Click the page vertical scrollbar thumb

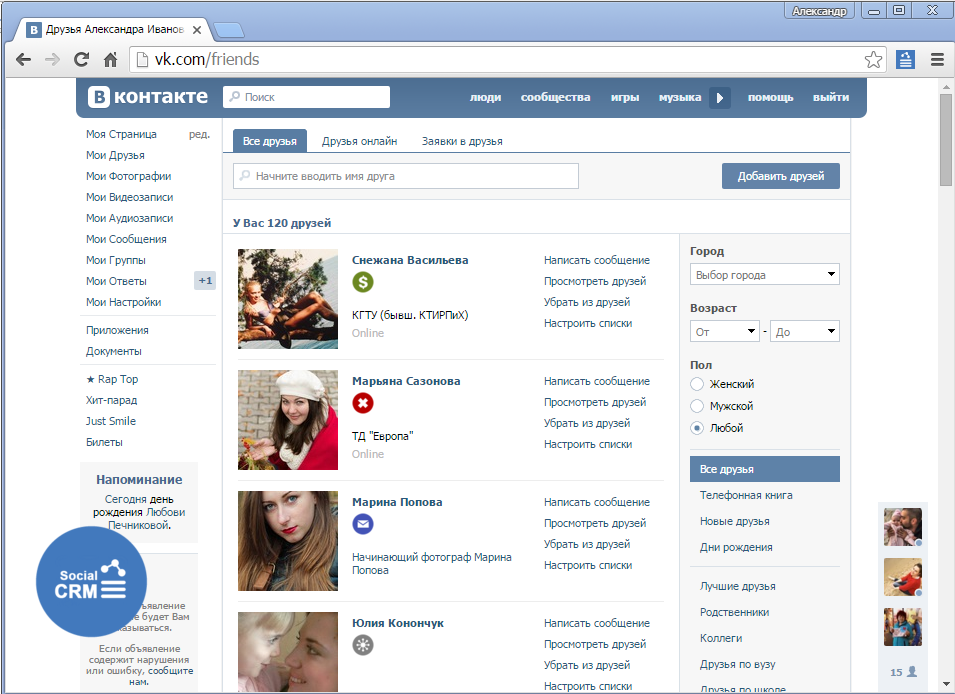[x=945, y=140]
